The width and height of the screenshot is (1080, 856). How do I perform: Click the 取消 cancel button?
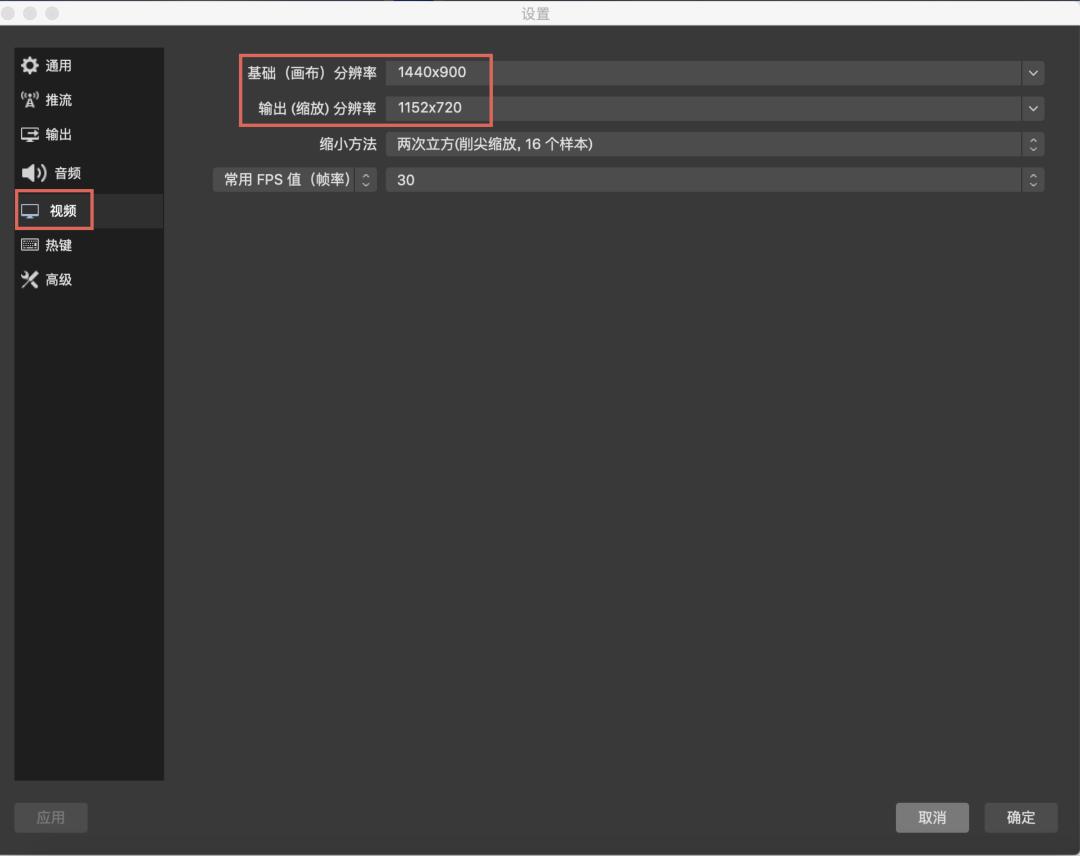point(932,817)
